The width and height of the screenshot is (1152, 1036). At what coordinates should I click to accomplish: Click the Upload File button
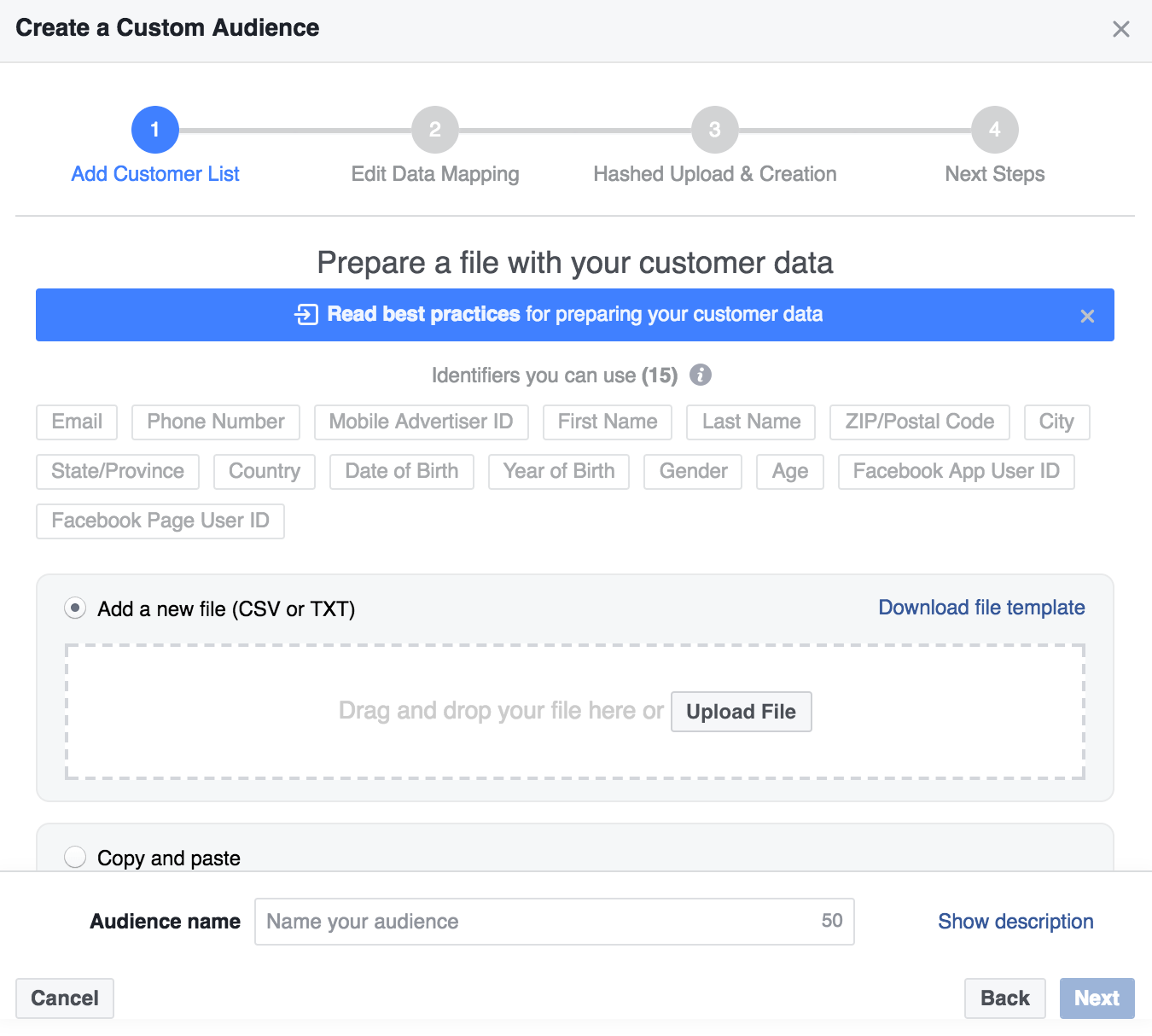tap(742, 712)
